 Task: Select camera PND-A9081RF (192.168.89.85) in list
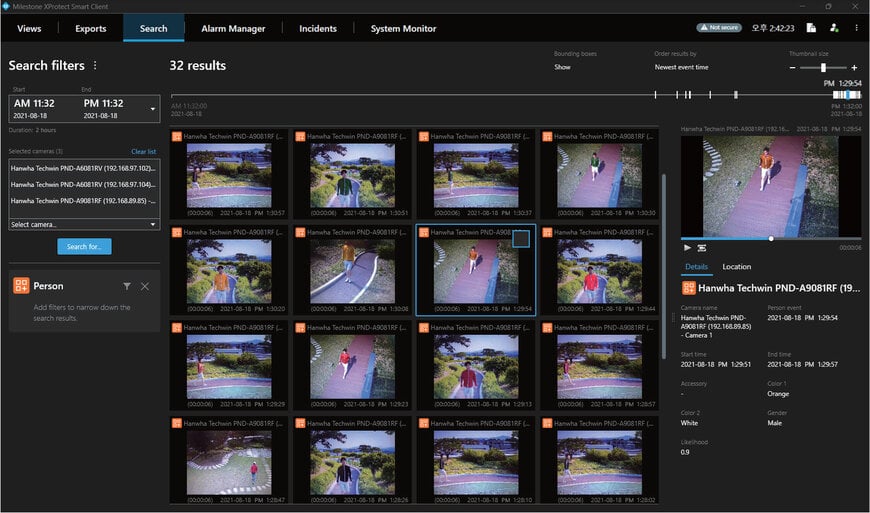tap(83, 201)
